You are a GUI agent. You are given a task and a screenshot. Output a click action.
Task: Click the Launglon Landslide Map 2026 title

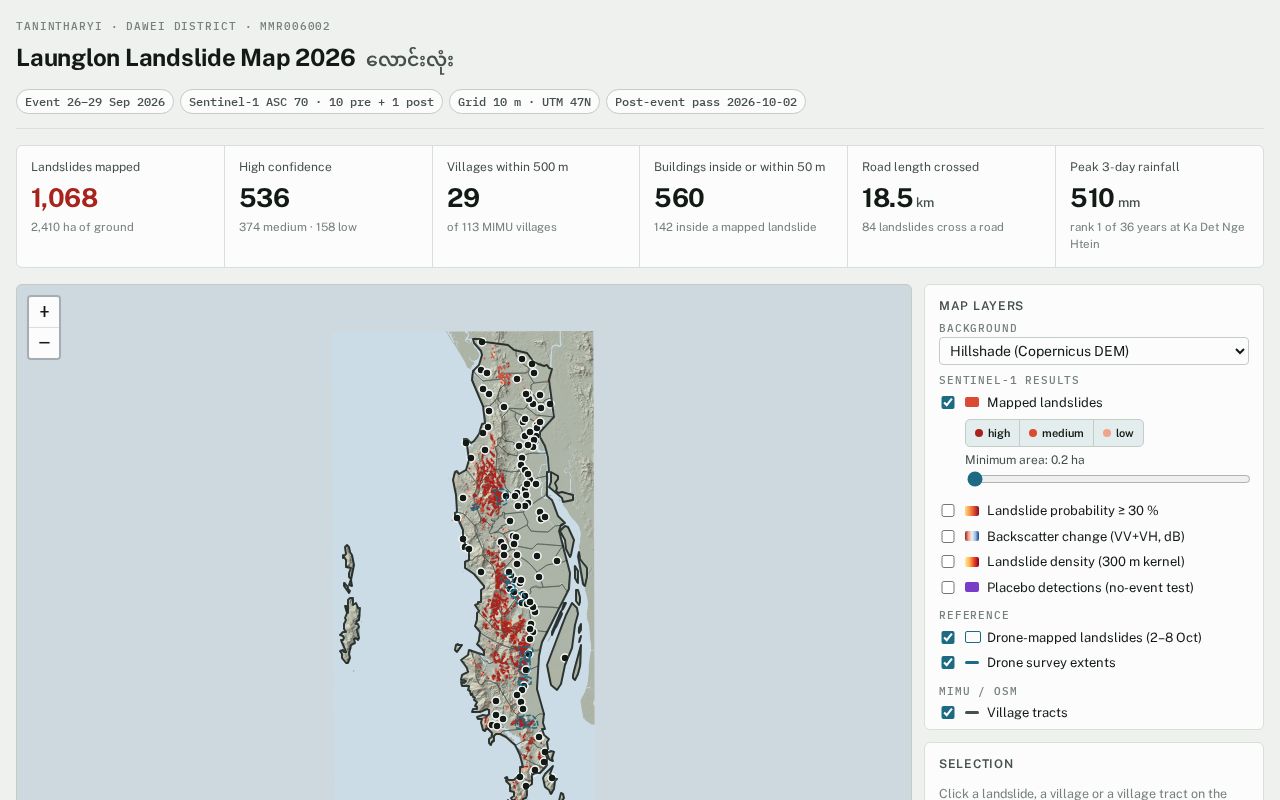(x=186, y=58)
